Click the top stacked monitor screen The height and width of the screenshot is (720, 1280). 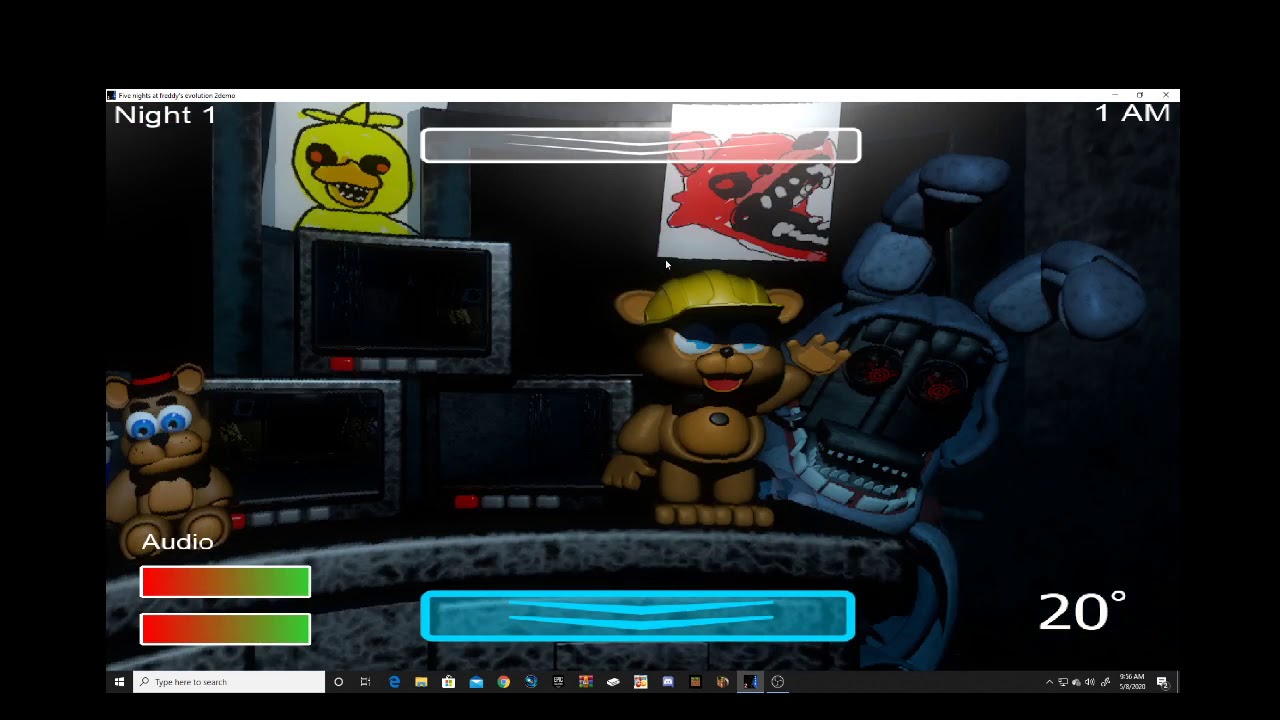pyautogui.click(x=404, y=299)
